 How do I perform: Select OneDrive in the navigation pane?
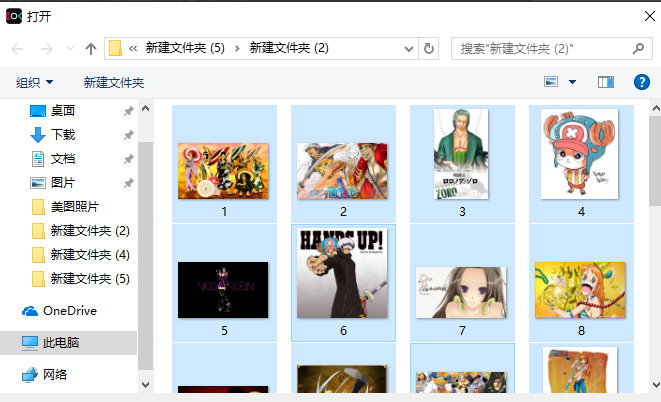(70, 311)
